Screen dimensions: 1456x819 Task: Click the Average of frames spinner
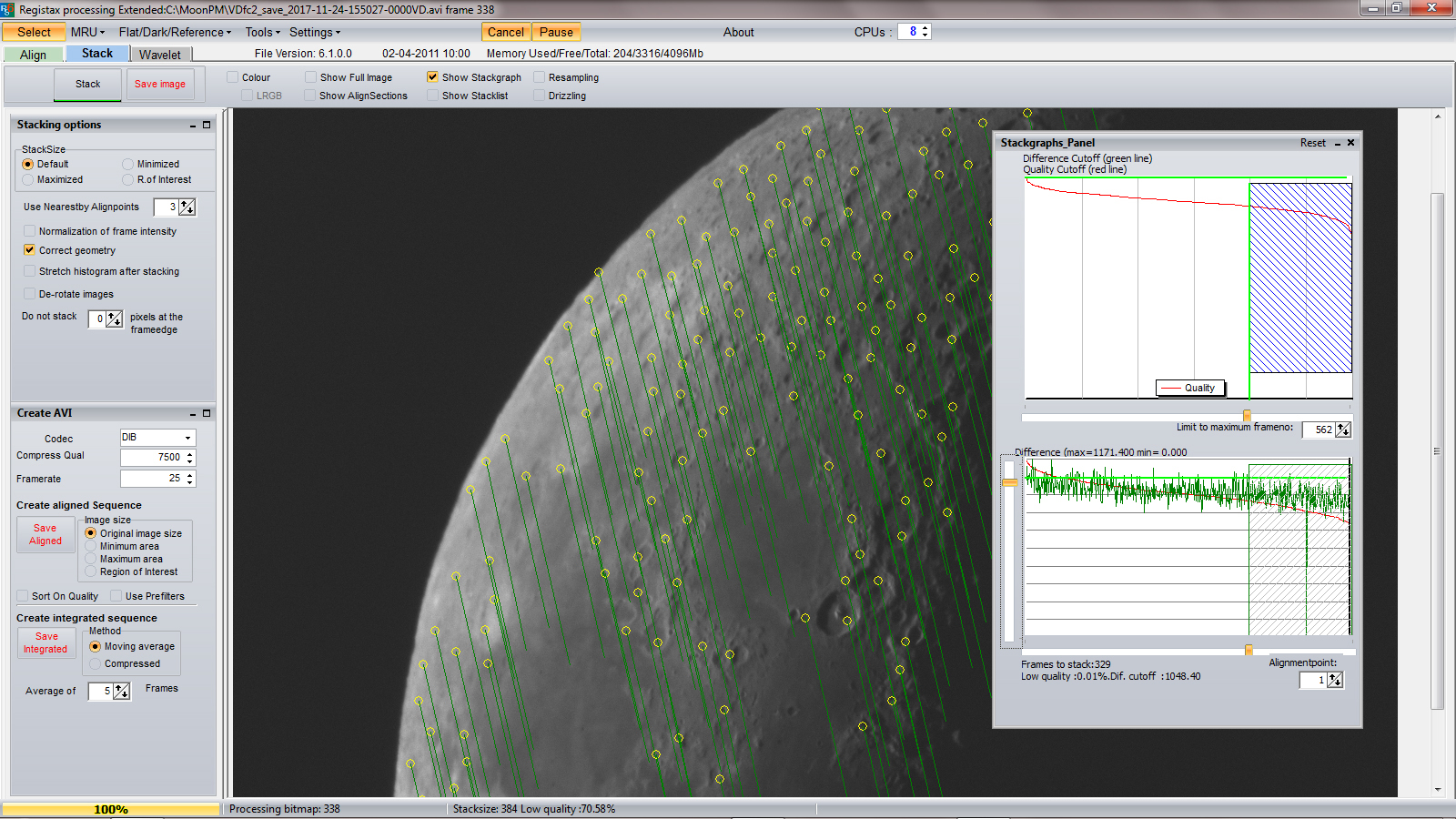coord(122,692)
